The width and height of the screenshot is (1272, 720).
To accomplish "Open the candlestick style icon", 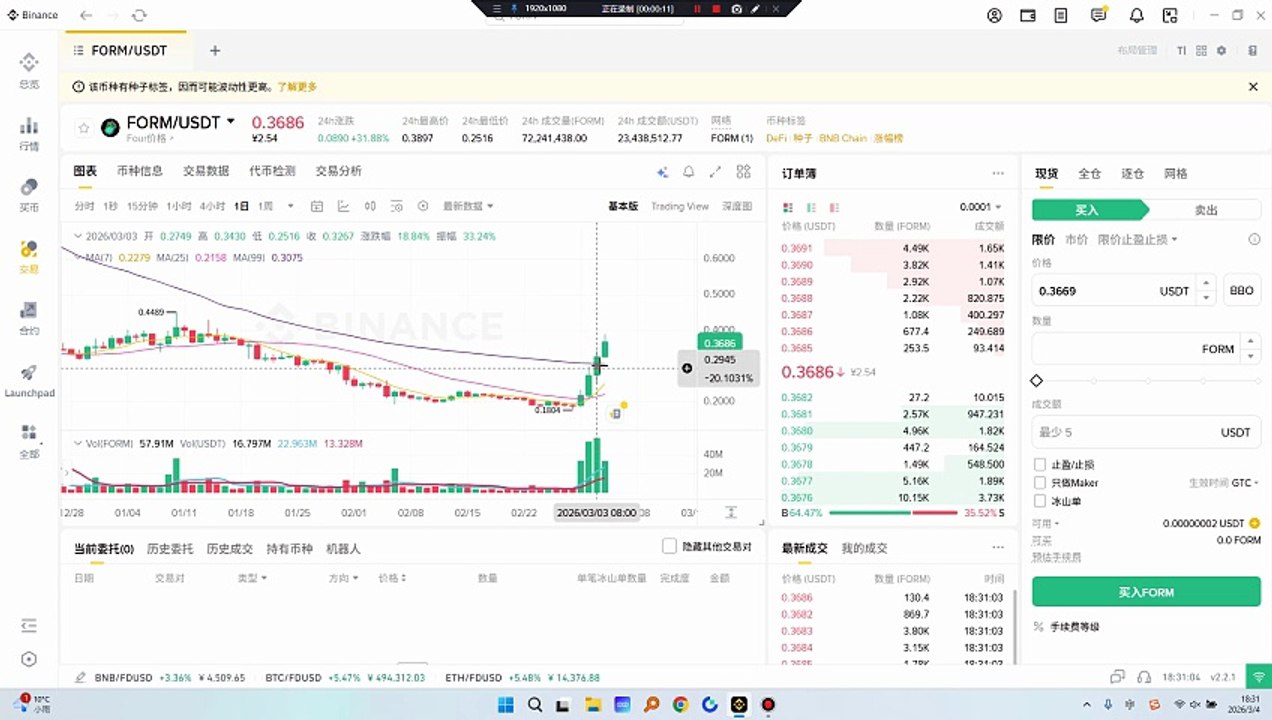I will click(x=370, y=206).
